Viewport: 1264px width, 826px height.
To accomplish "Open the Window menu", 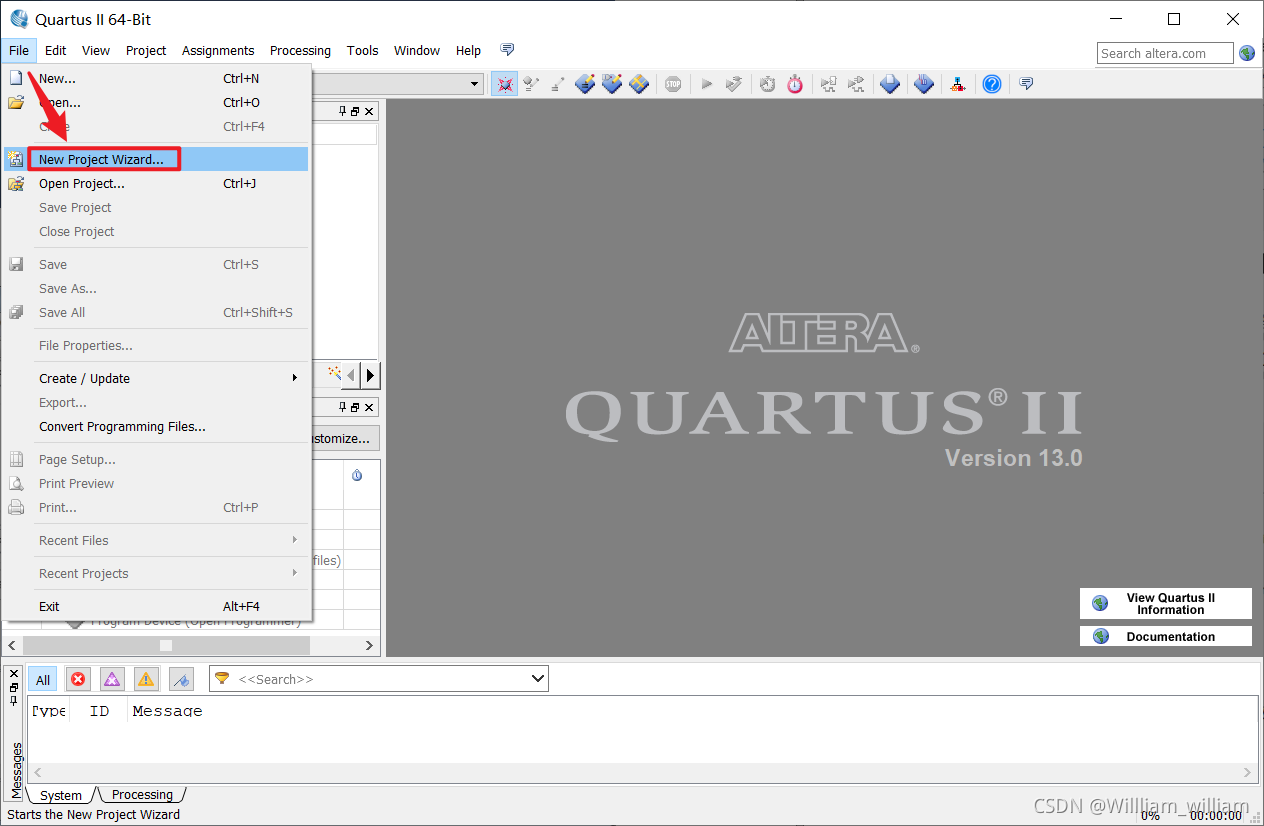I will click(x=417, y=50).
